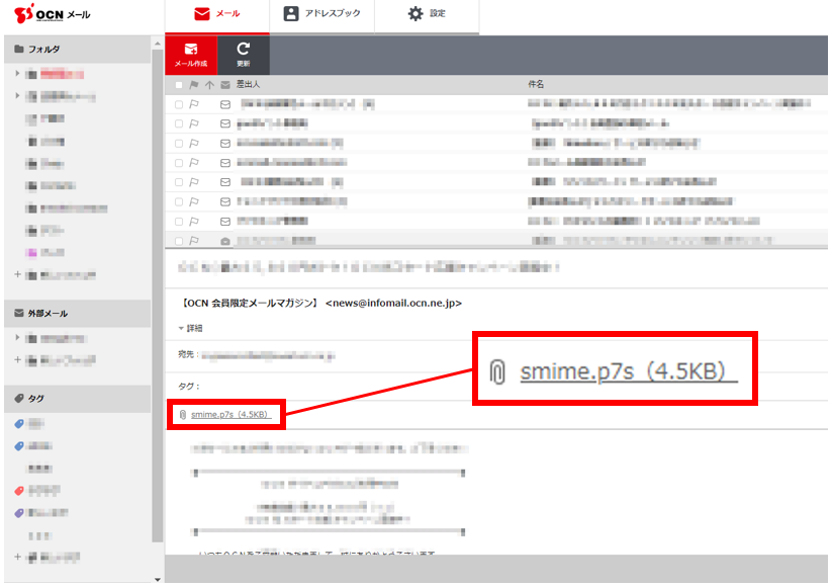Expand the 詳細 section of the message
This screenshot has width=832, height=588.
tap(190, 328)
